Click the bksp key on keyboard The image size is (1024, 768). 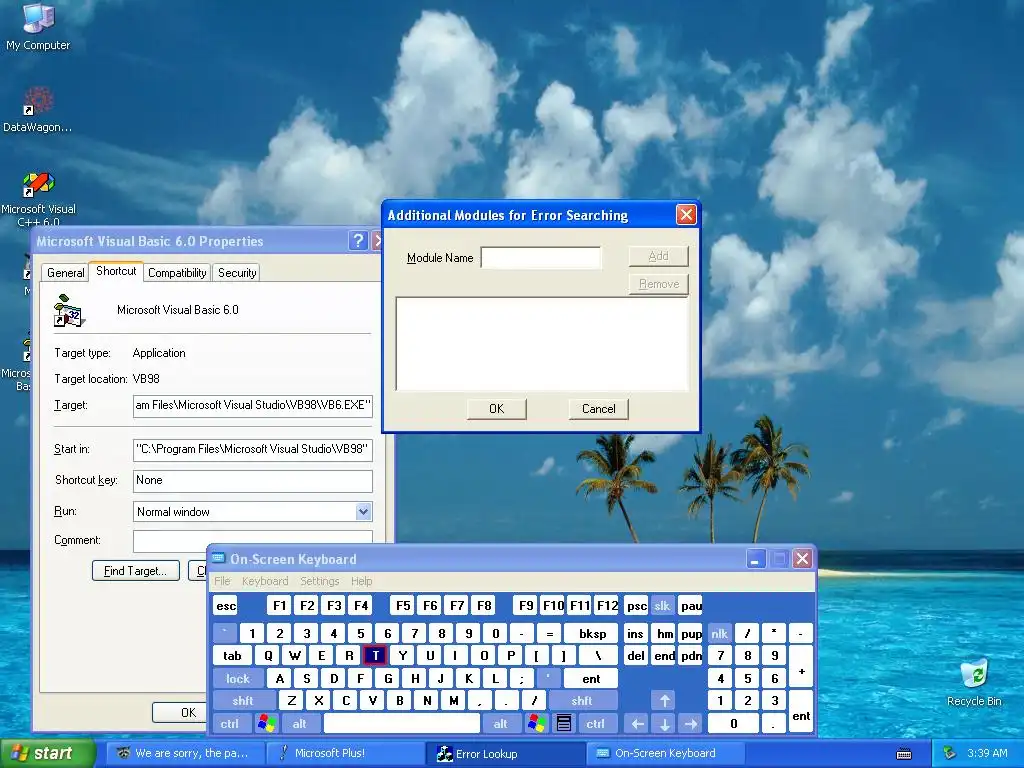(x=592, y=633)
